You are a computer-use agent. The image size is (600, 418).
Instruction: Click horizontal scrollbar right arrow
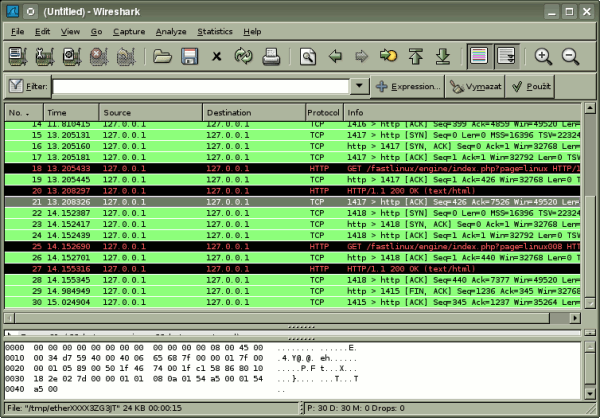pyautogui.click(x=575, y=318)
